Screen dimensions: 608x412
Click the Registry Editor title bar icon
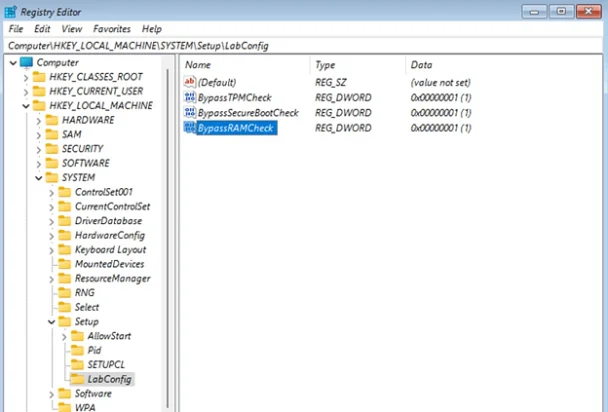click(x=10, y=12)
